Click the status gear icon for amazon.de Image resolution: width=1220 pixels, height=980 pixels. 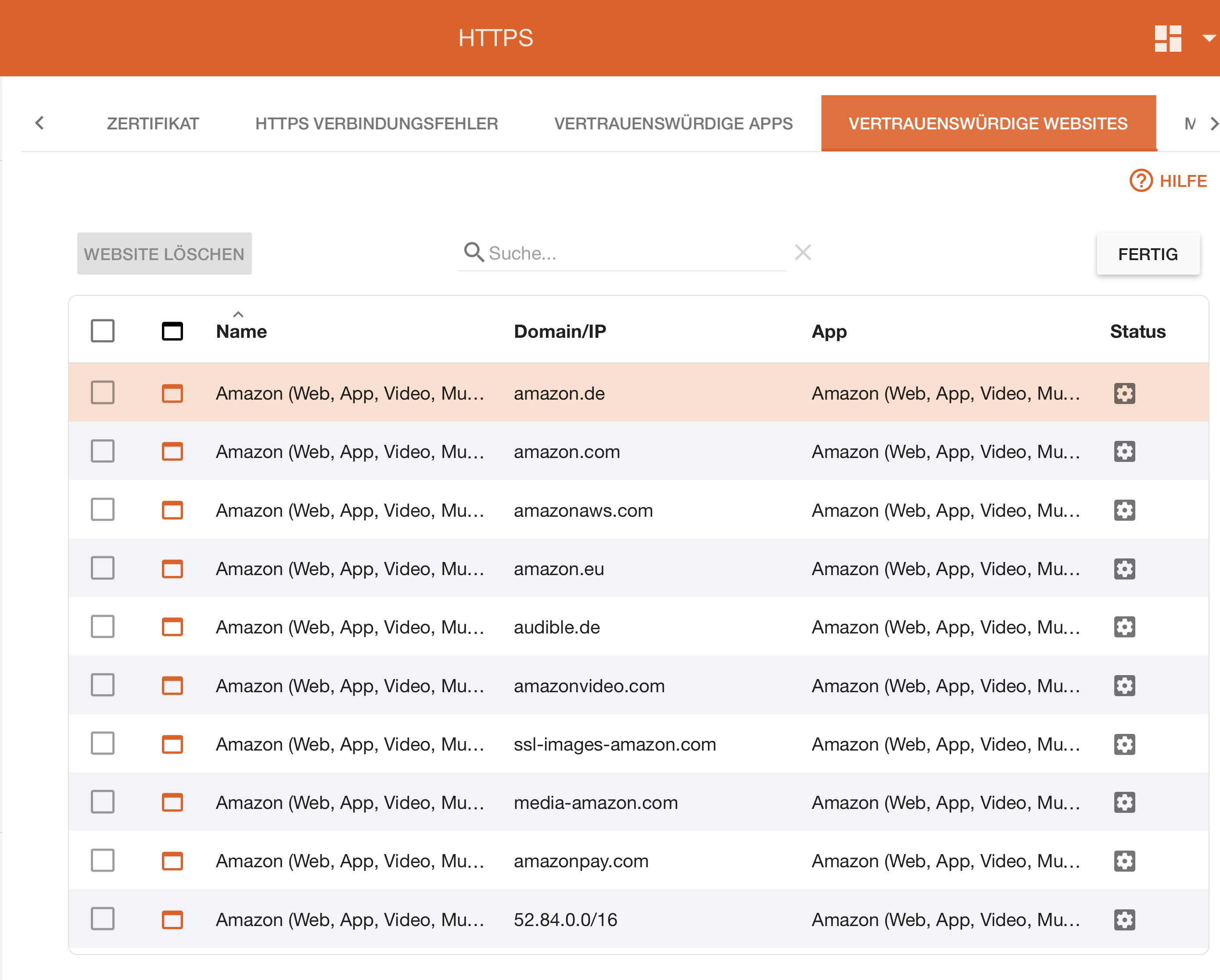(1124, 393)
